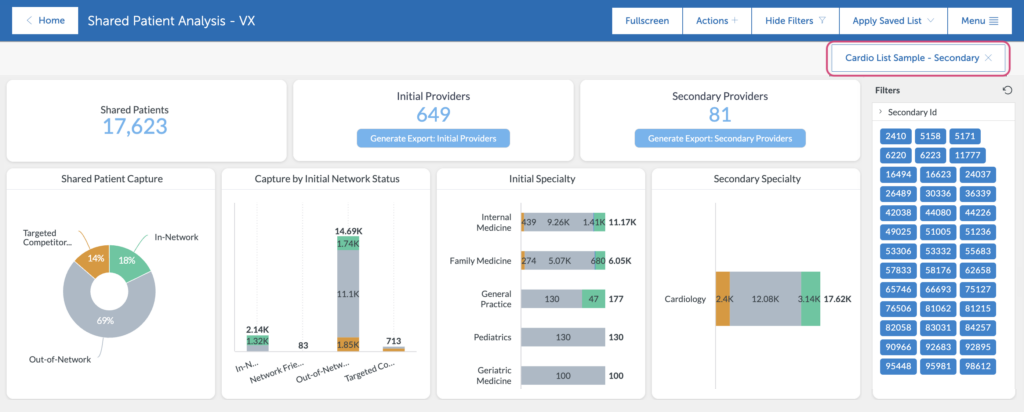
Task: Click Generate Export: Initial Providers button
Action: pyautogui.click(x=433, y=138)
